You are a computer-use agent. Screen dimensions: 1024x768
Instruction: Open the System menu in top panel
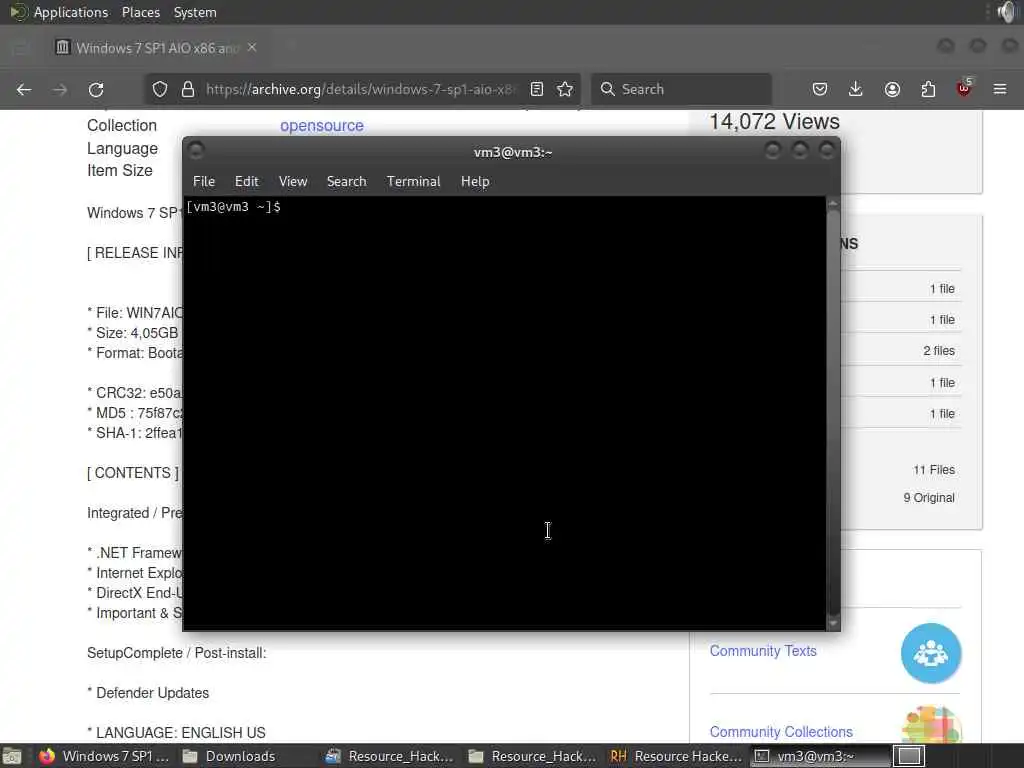195,12
